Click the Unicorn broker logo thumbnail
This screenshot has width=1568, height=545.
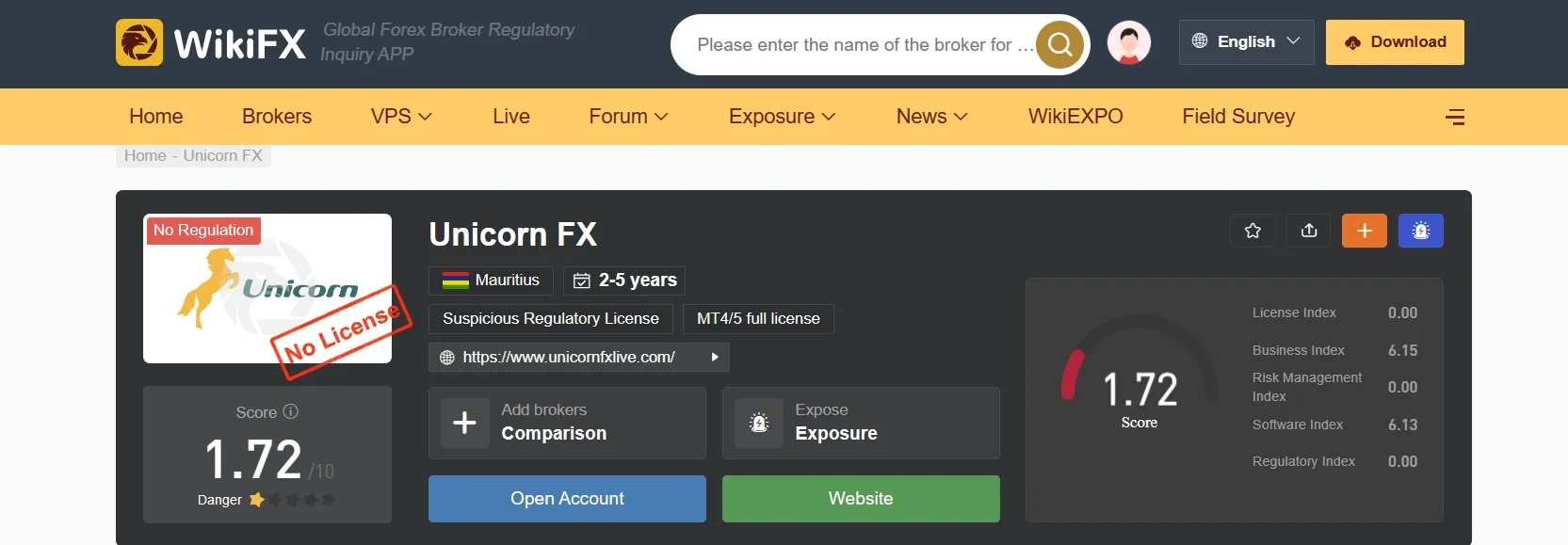click(267, 288)
